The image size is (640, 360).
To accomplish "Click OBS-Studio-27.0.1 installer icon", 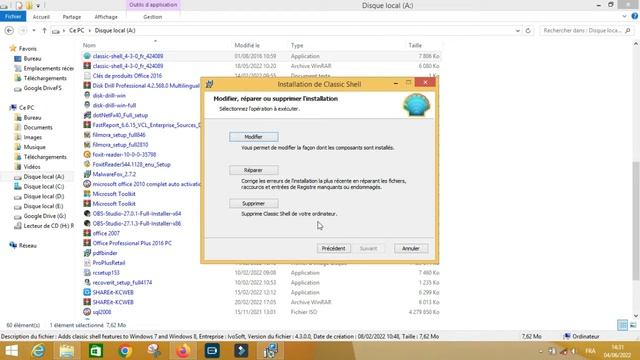I will tap(87, 213).
